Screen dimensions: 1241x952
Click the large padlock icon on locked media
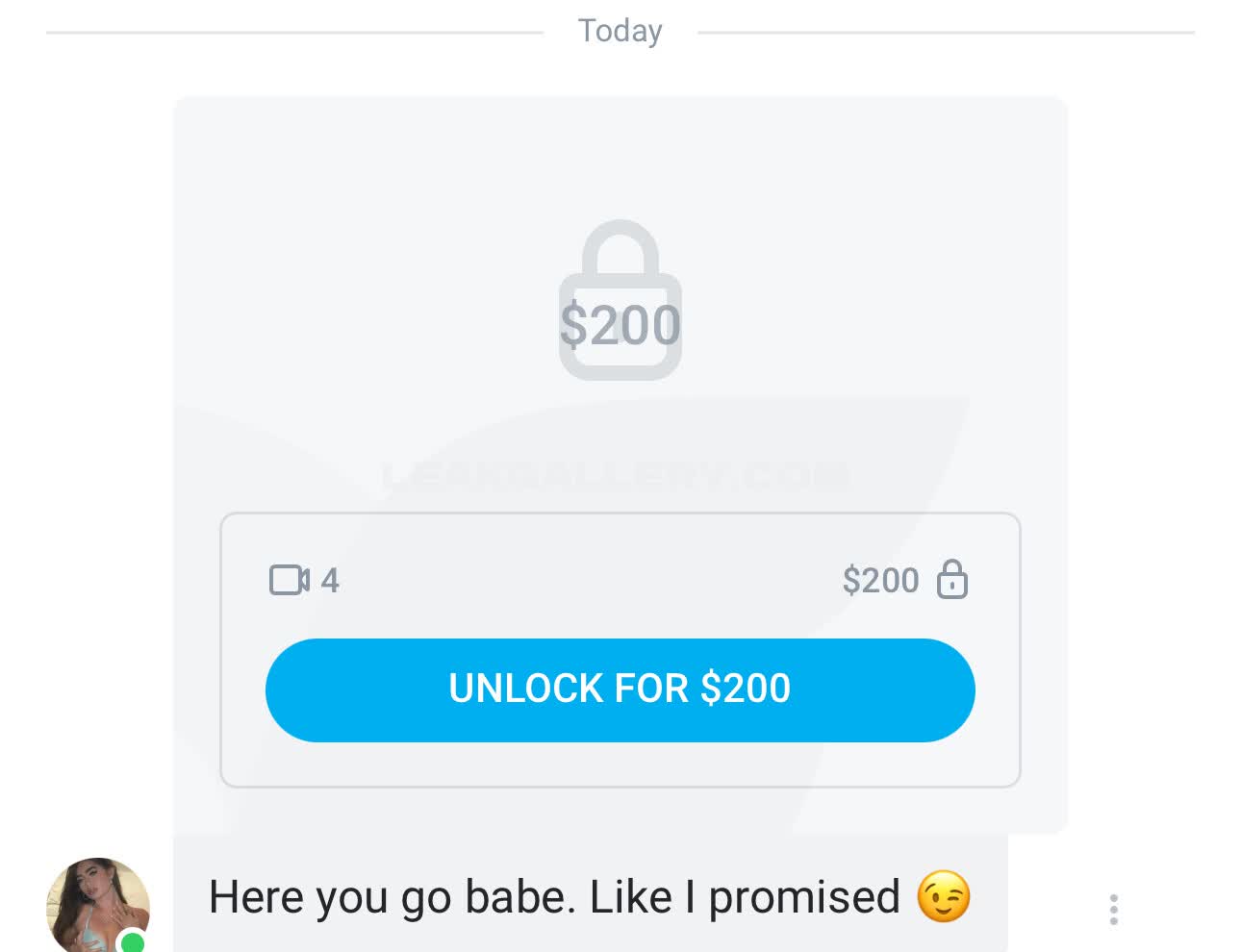pos(620,299)
